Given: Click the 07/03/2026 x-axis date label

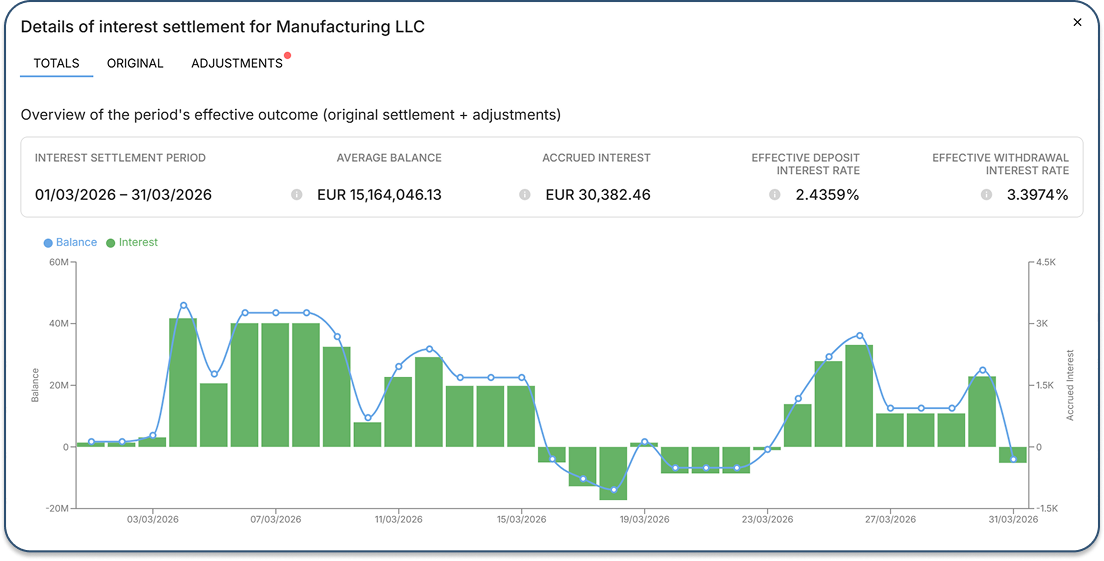Looking at the screenshot, I should point(275,519).
